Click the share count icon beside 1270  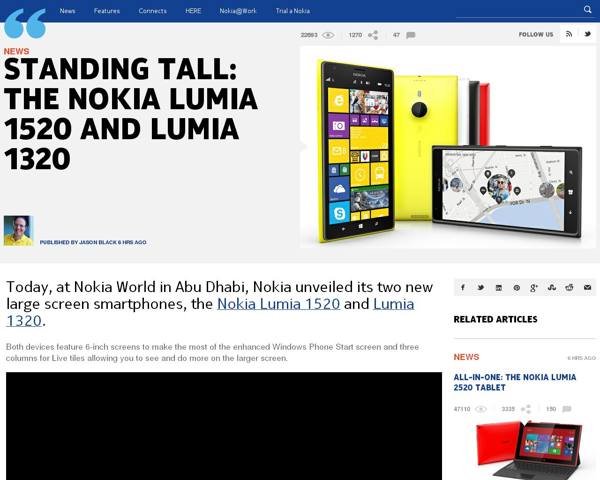click(x=373, y=35)
